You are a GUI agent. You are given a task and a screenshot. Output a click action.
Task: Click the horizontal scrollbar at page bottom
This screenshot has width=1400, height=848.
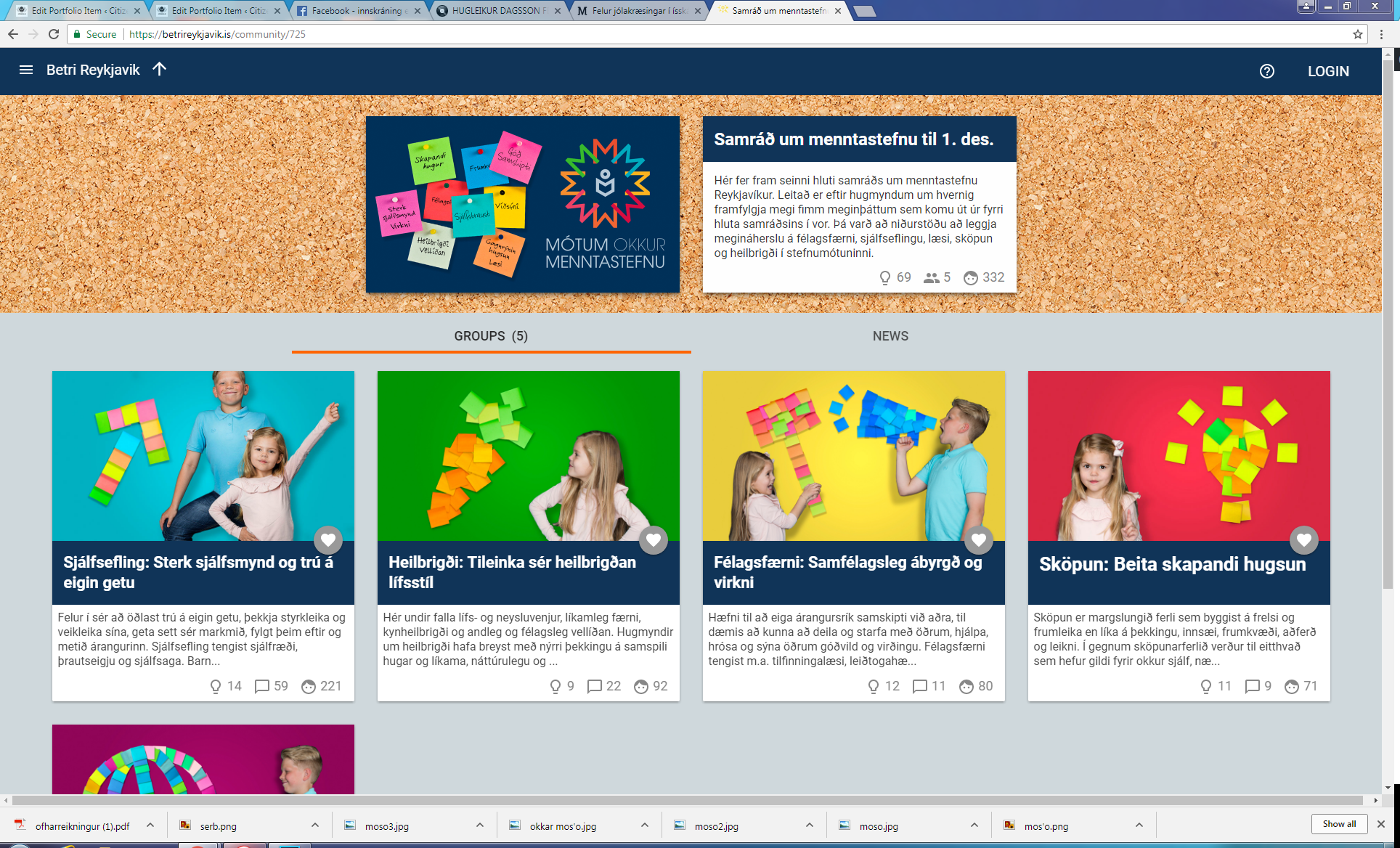[690, 800]
